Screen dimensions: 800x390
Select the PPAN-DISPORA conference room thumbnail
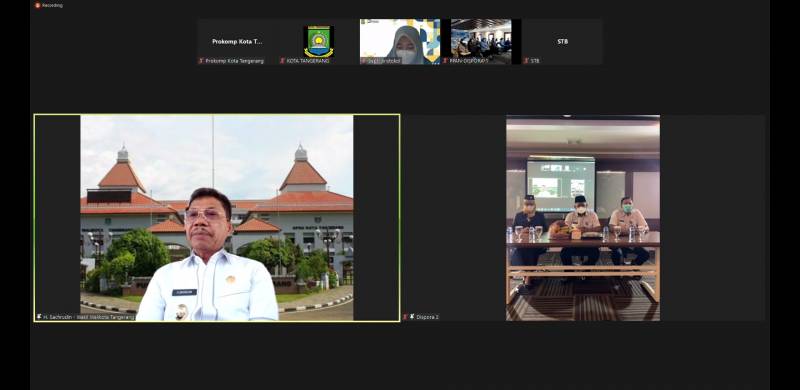[481, 42]
